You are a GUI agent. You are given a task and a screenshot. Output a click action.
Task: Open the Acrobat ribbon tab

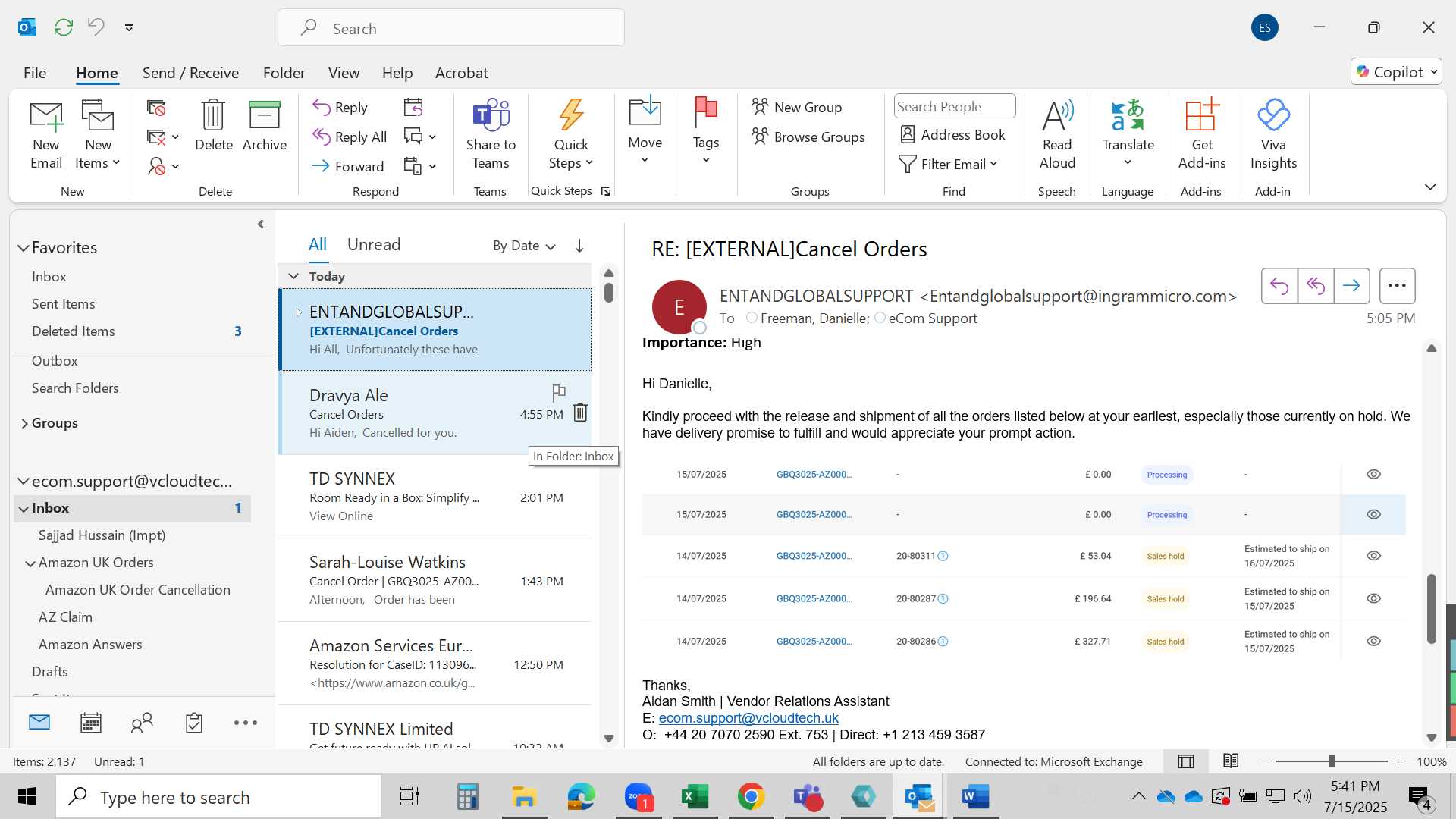pos(461,73)
